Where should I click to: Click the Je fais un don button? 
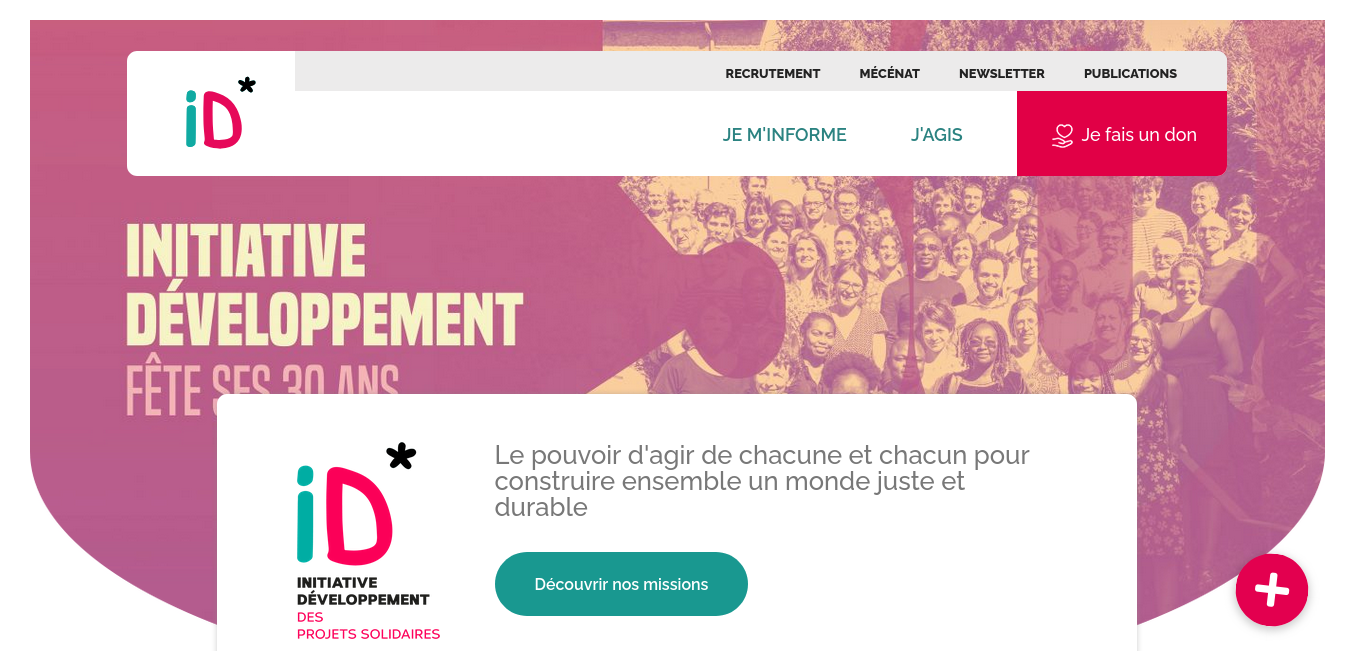[1122, 134]
